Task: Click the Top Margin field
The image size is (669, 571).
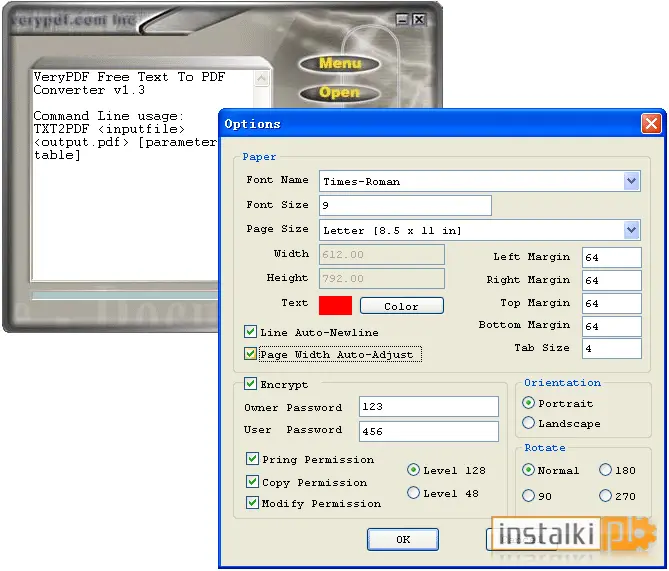Action: pyautogui.click(x=611, y=303)
